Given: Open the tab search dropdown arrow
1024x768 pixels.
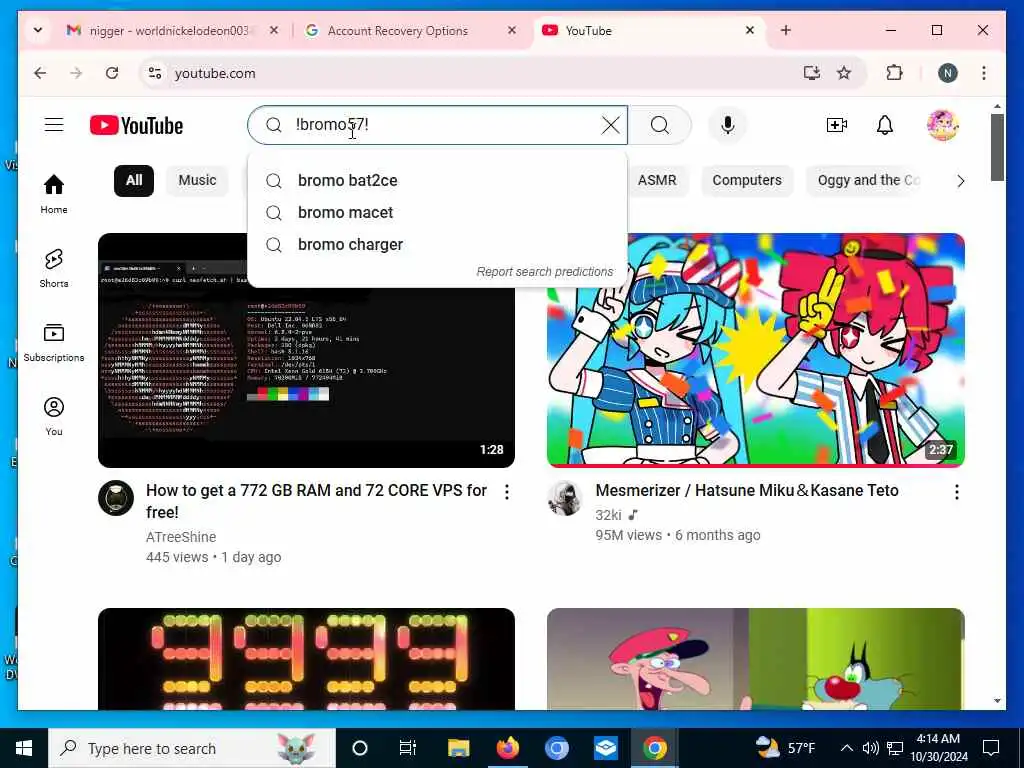Looking at the screenshot, I should (x=38, y=30).
